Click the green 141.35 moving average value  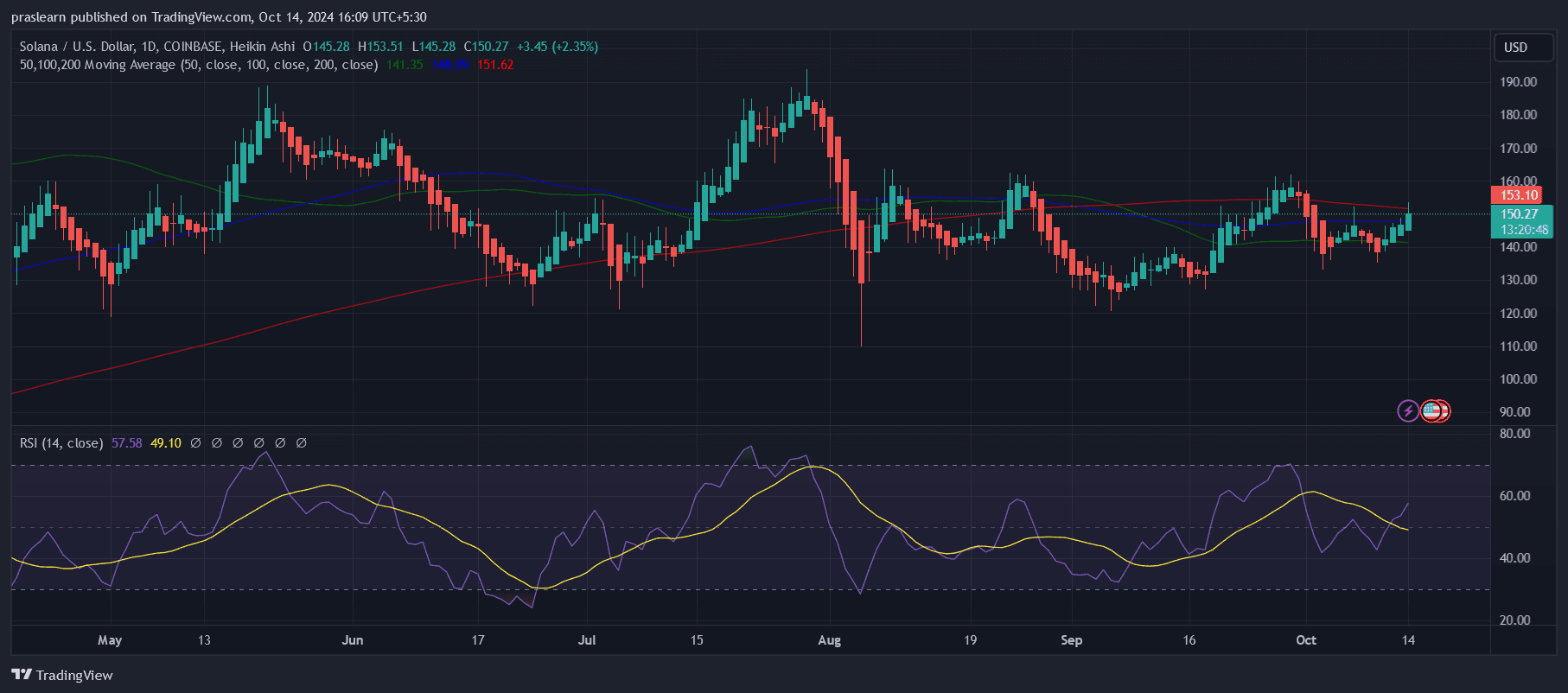[x=405, y=65]
